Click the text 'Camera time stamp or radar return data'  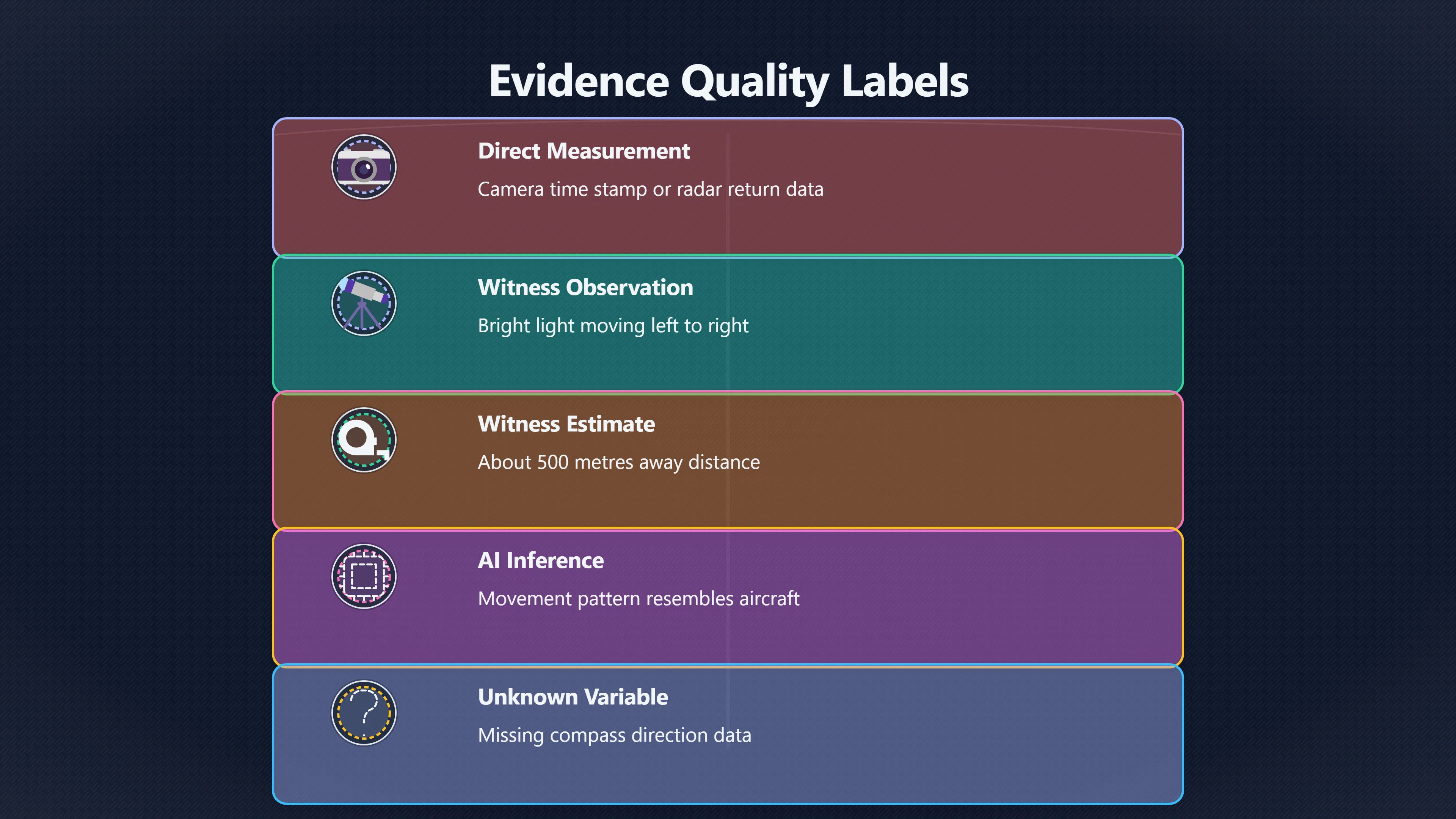coord(650,189)
